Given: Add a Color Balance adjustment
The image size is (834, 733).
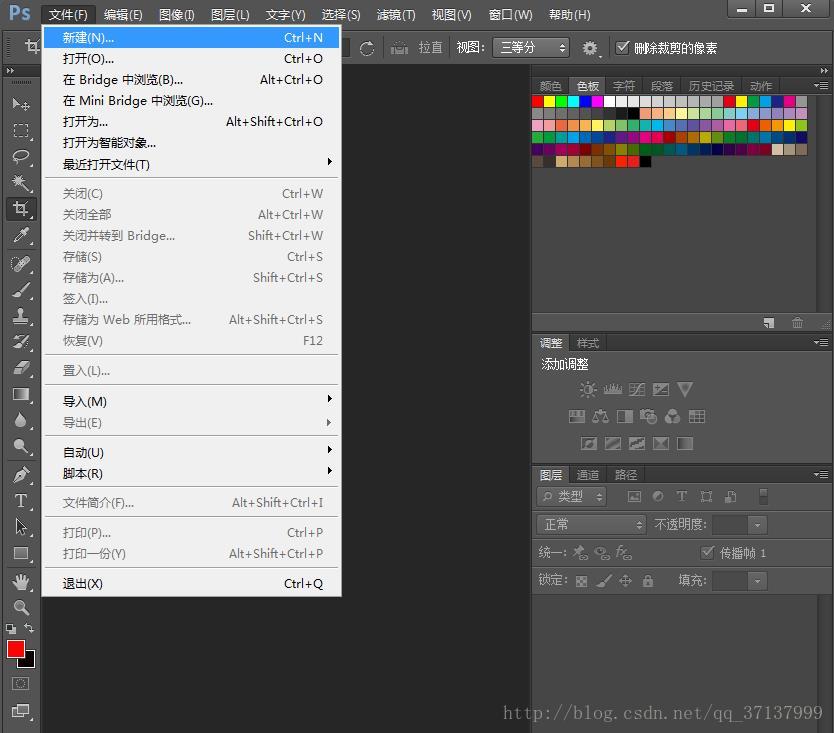Looking at the screenshot, I should (x=601, y=417).
